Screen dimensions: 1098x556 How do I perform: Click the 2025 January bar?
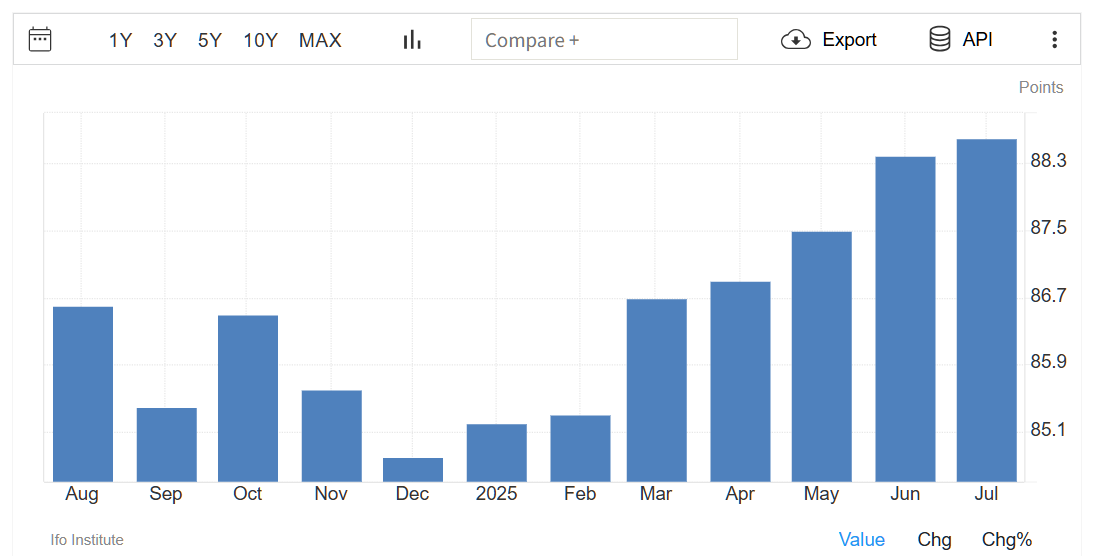point(497,453)
